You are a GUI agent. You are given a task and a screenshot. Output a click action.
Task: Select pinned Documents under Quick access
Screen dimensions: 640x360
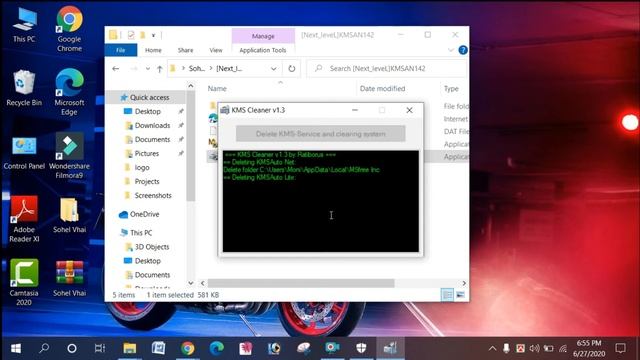[x=152, y=139]
